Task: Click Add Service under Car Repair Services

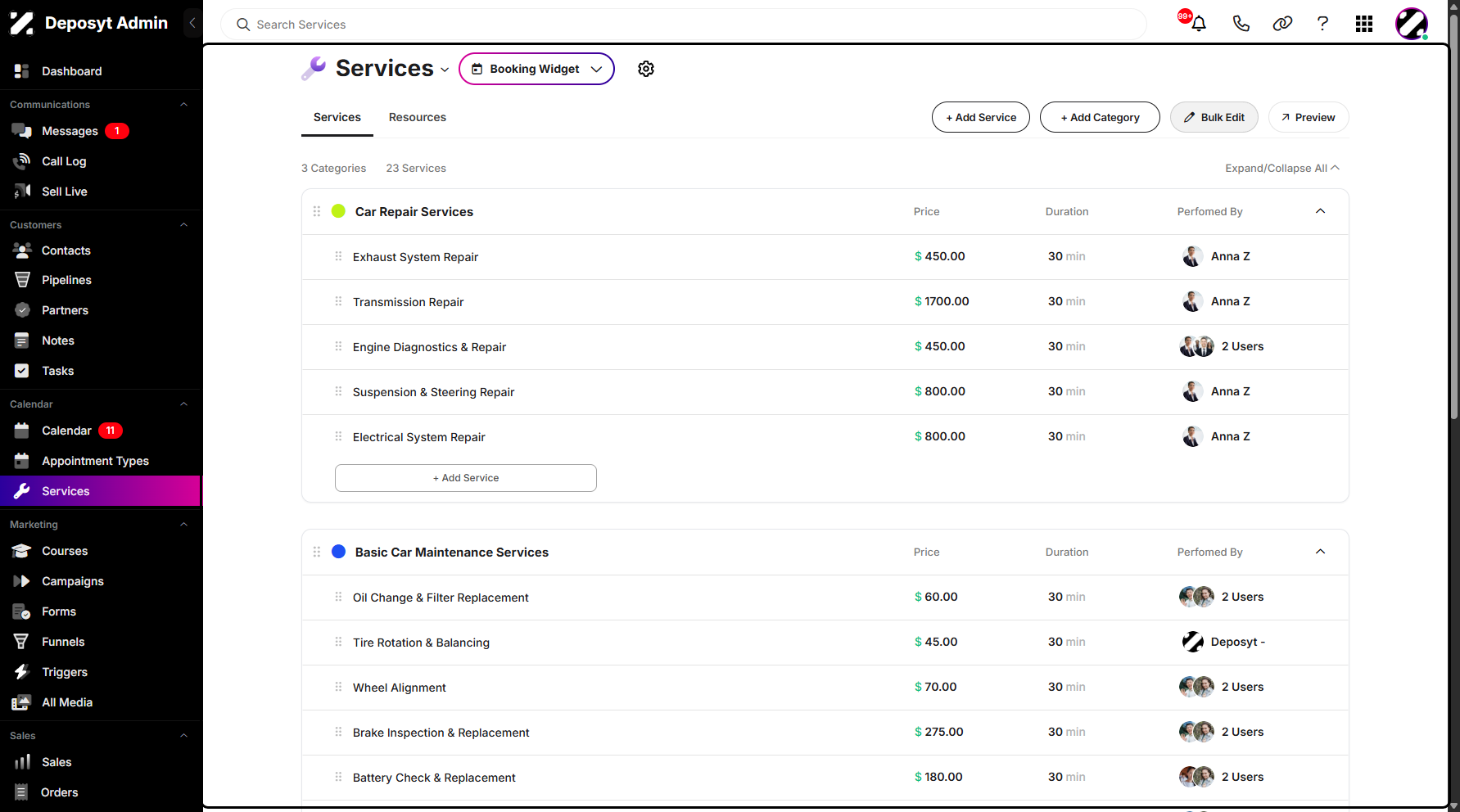Action: tap(465, 478)
